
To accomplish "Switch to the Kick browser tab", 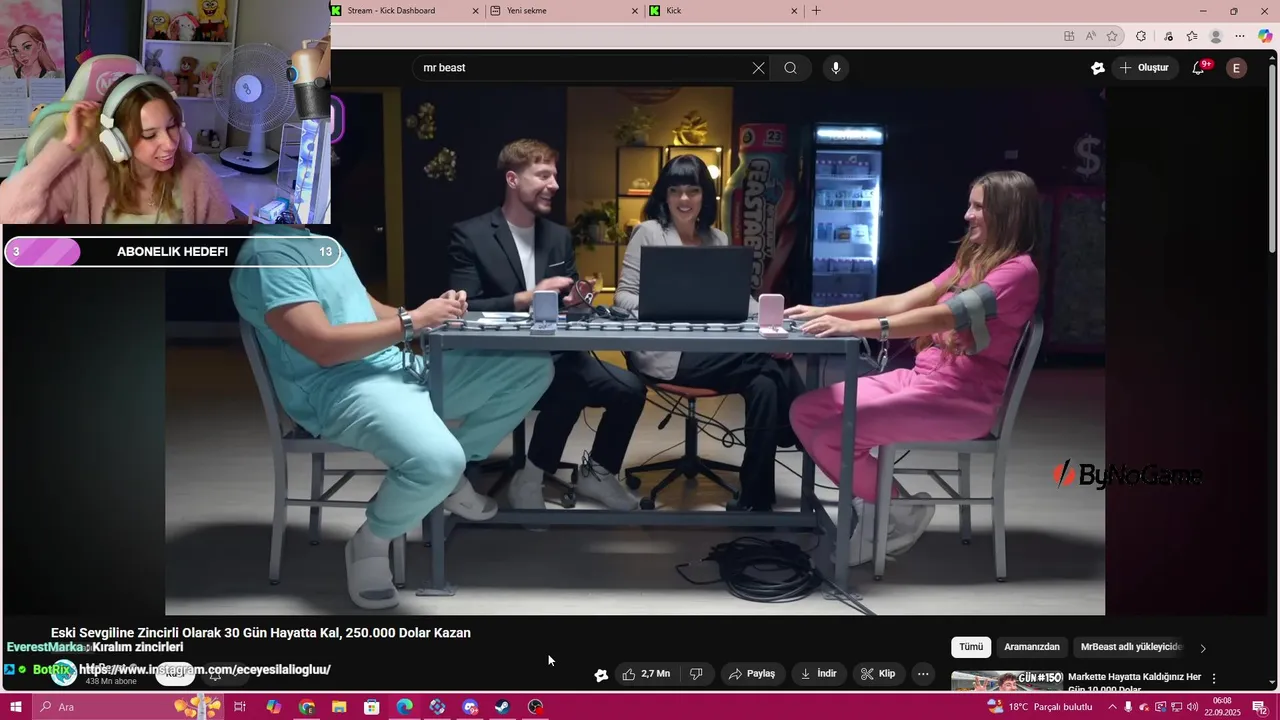I will pos(720,11).
